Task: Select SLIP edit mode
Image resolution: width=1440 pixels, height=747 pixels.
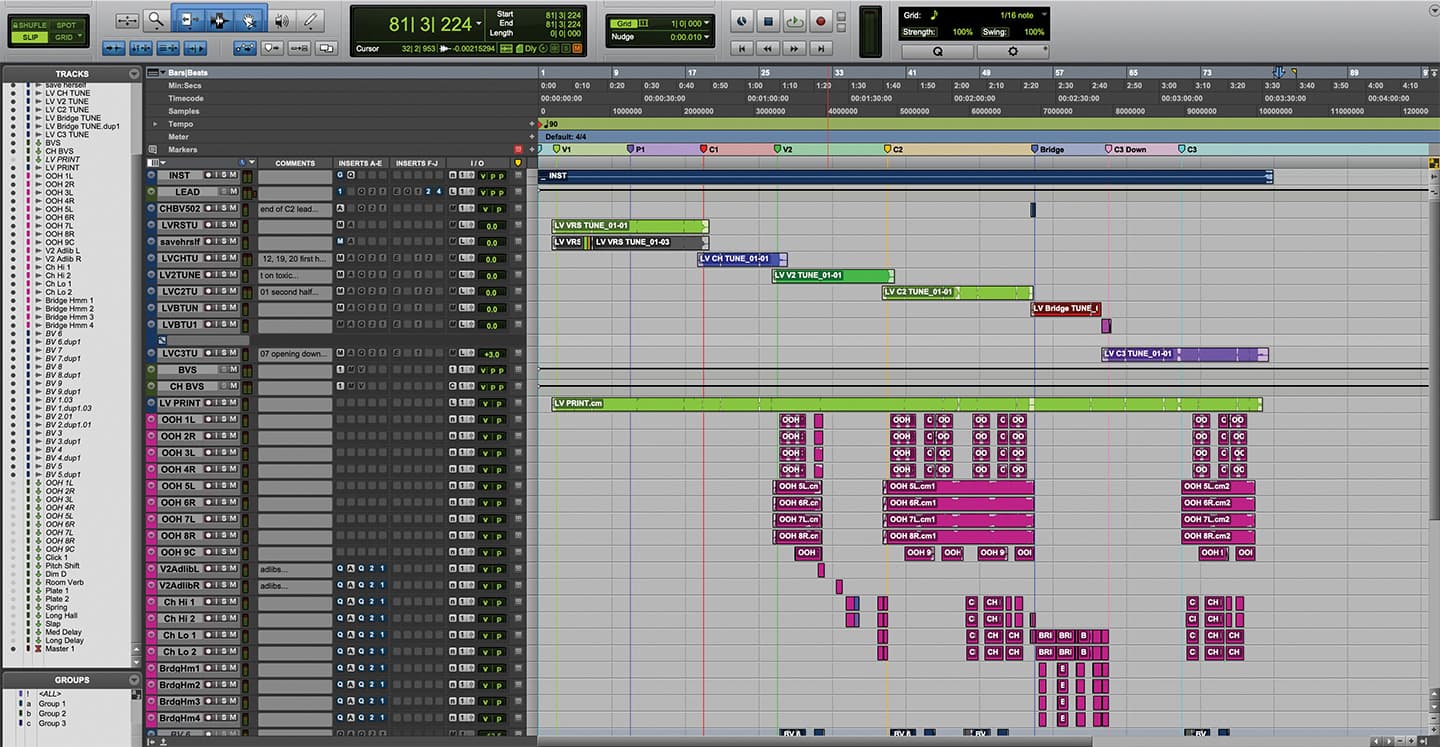Action: tap(30, 37)
